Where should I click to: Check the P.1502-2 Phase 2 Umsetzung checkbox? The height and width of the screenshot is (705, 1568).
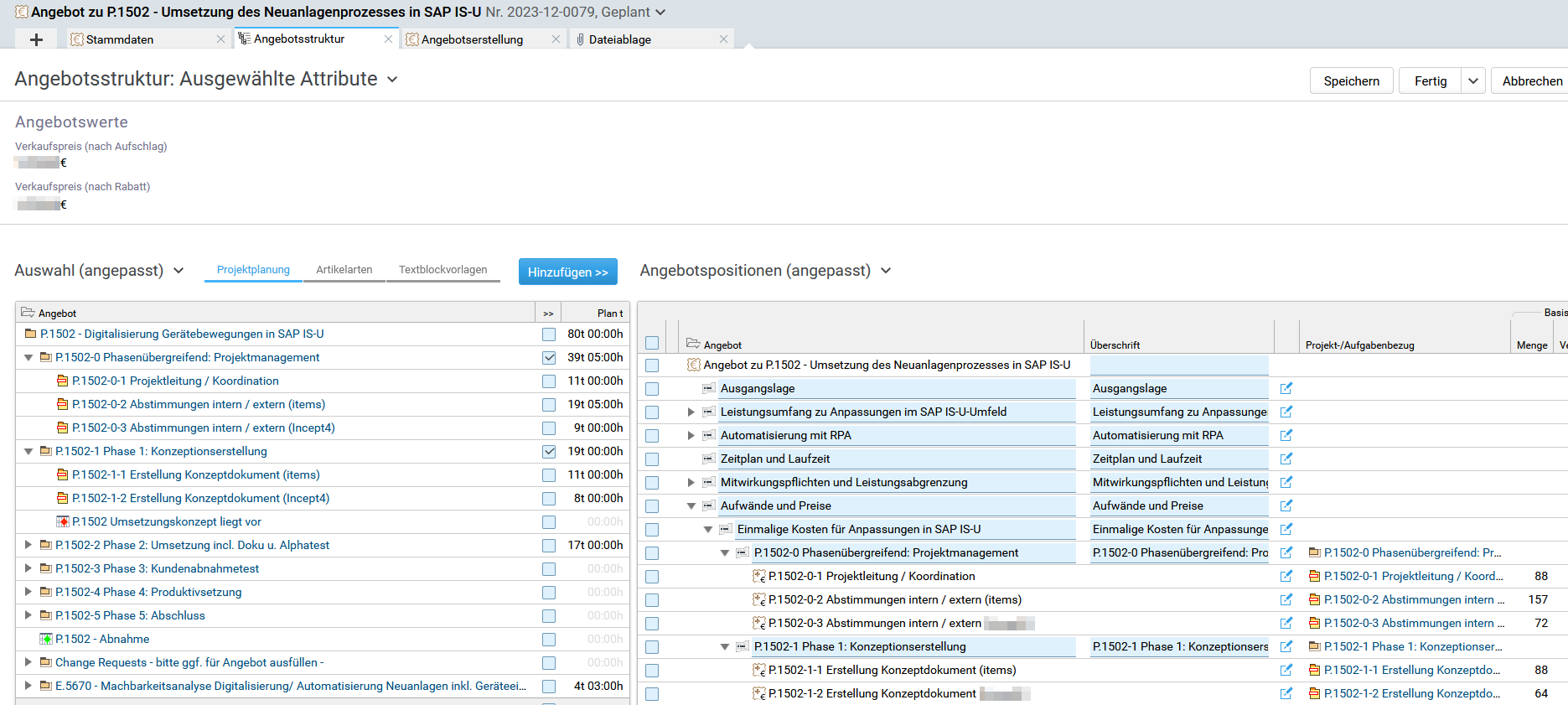coord(549,546)
